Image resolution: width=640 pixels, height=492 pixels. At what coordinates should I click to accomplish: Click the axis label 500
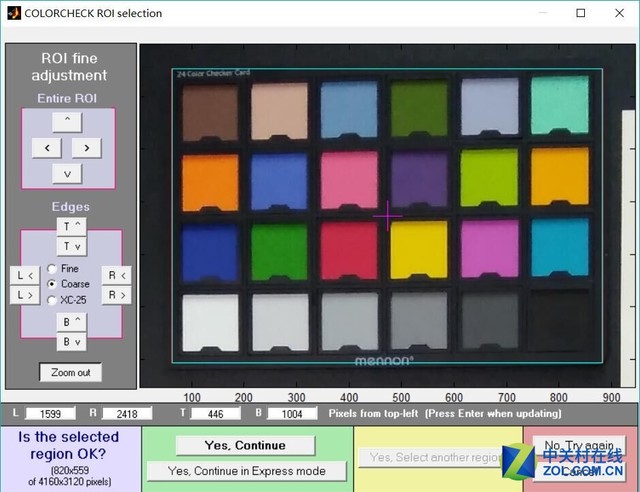point(401,398)
